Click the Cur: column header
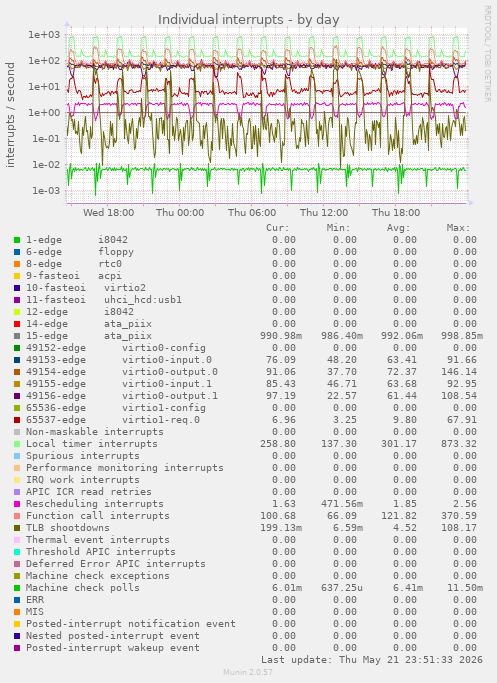 (x=278, y=228)
